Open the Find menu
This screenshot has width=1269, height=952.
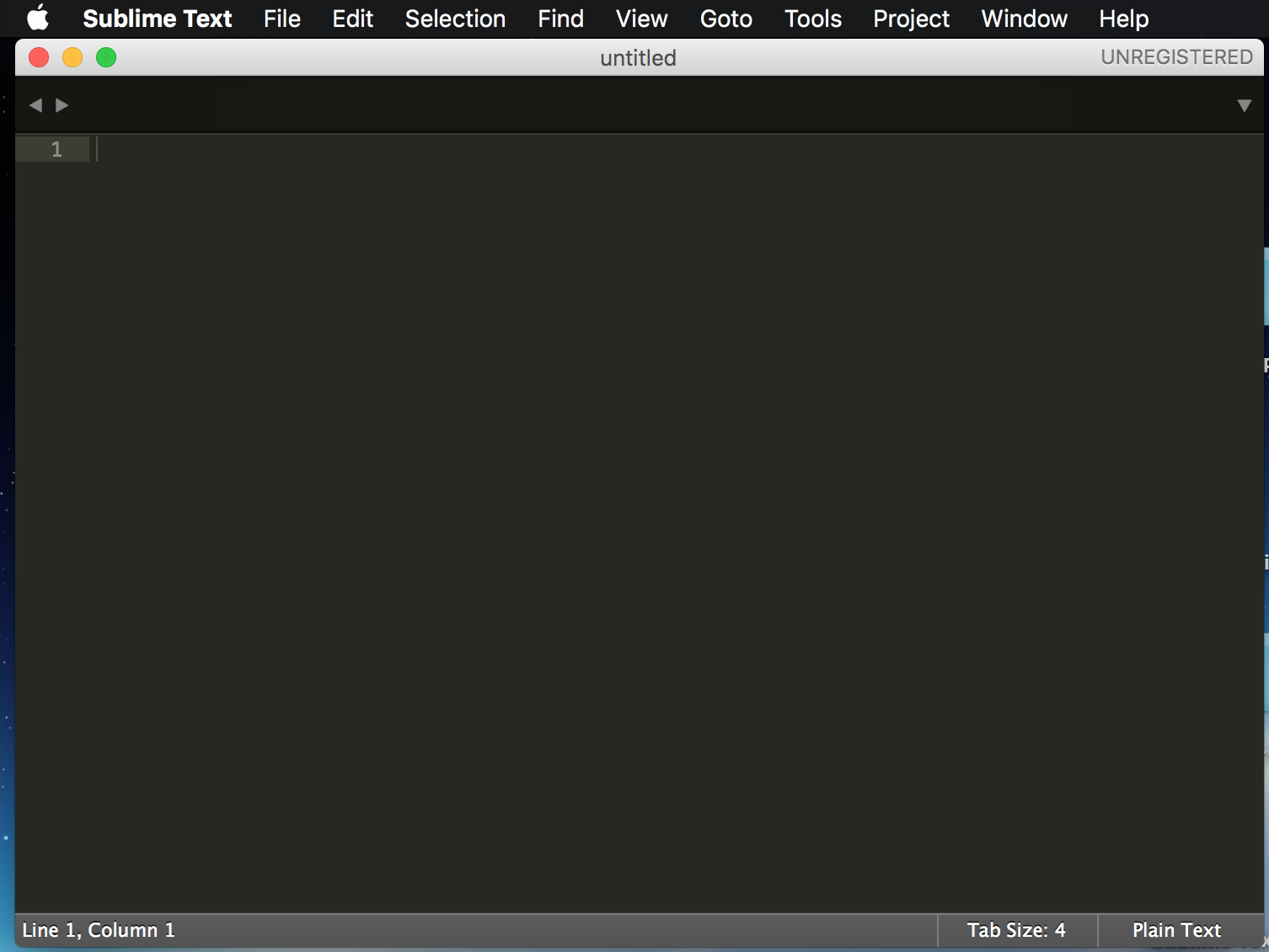pyautogui.click(x=561, y=19)
